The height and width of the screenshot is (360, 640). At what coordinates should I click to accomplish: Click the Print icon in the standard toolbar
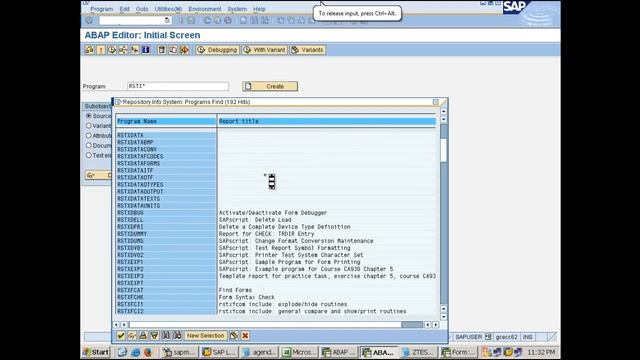(243, 20)
